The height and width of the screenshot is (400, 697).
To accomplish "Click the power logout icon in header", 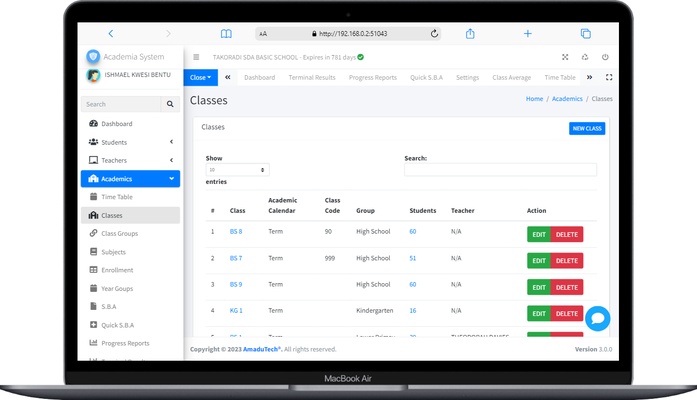I will point(605,58).
